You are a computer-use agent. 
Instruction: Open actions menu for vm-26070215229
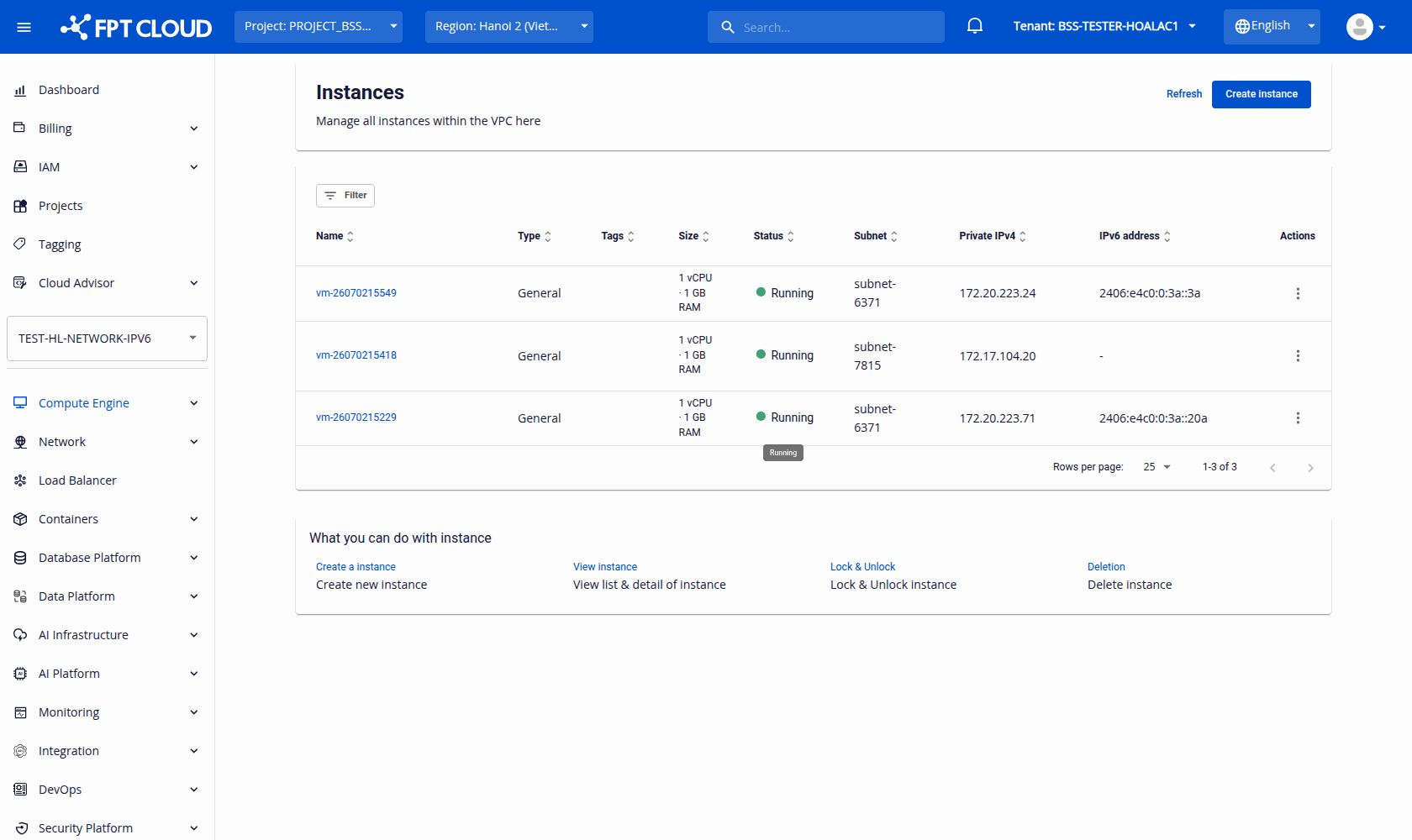(x=1298, y=418)
